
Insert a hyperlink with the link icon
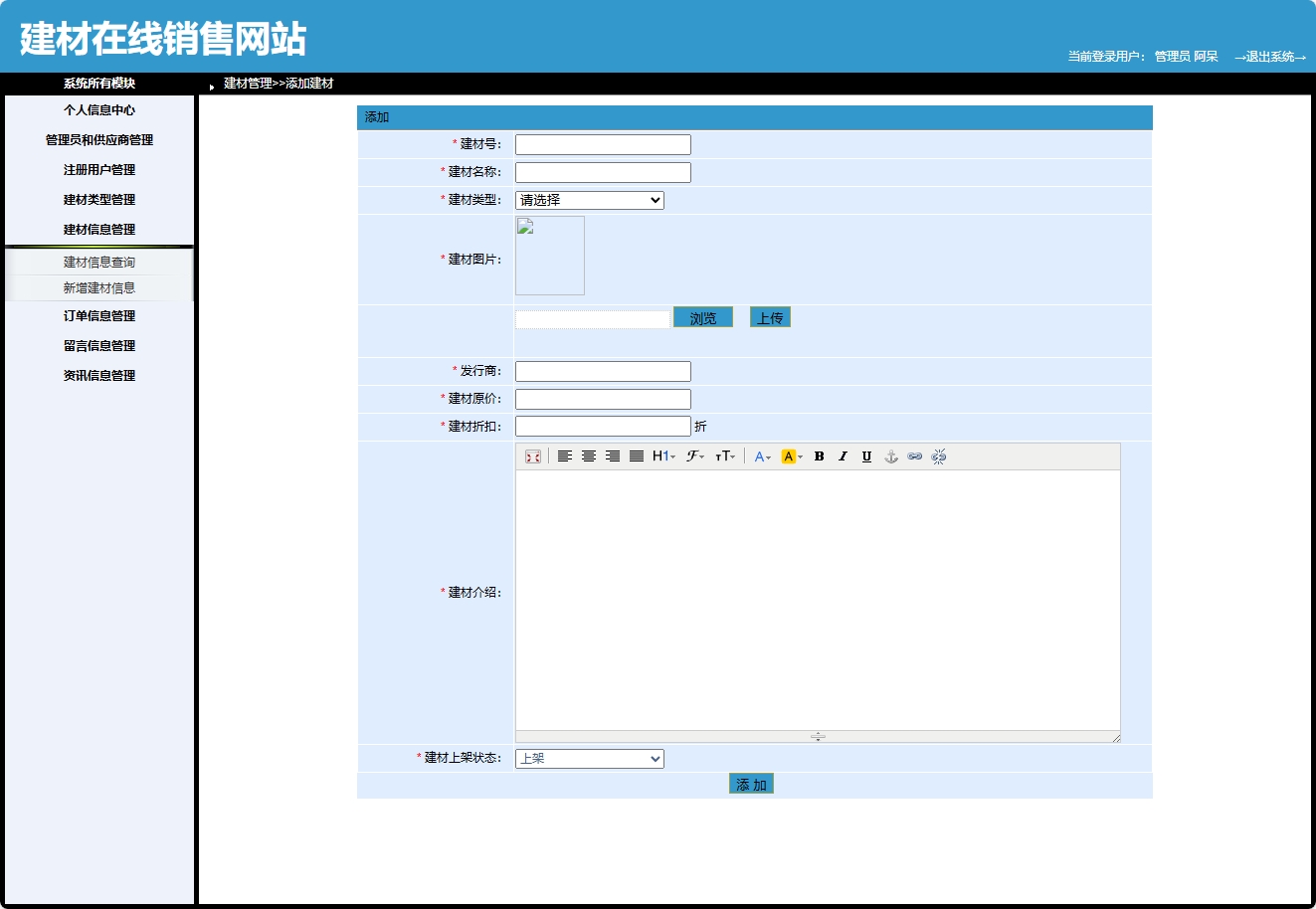coord(914,455)
